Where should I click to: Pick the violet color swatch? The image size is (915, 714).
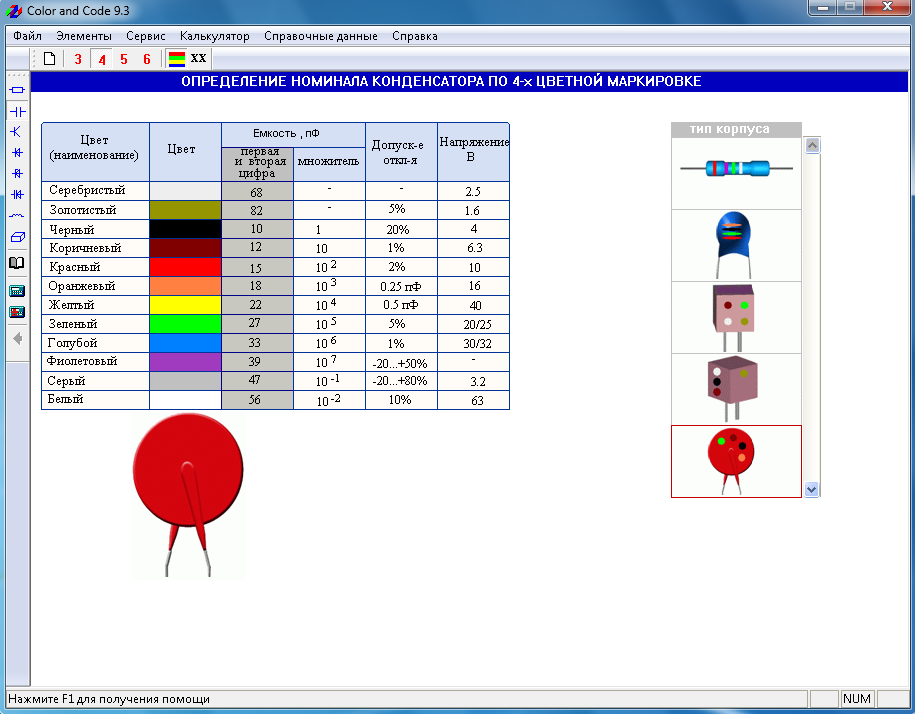pyautogui.click(x=185, y=362)
